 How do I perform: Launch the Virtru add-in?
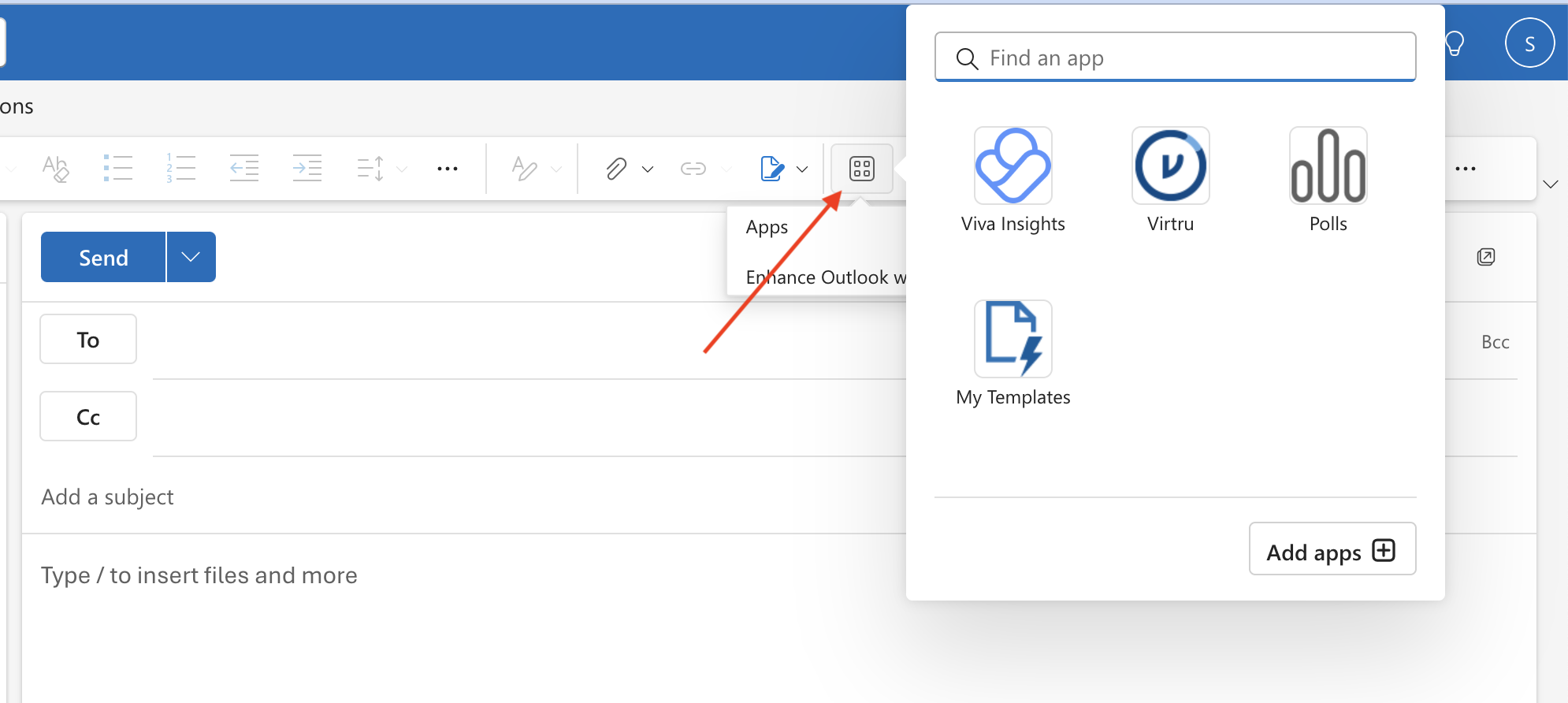[1170, 166]
